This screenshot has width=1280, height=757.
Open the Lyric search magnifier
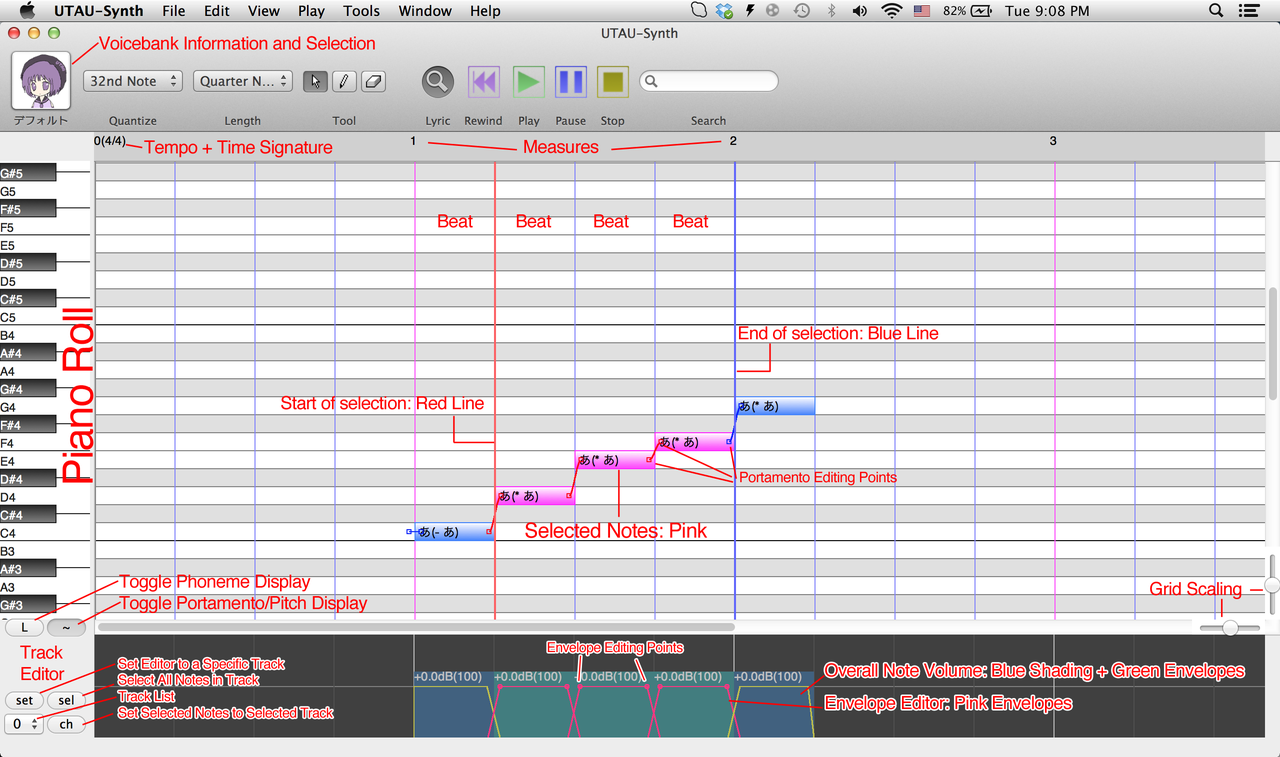pos(437,81)
